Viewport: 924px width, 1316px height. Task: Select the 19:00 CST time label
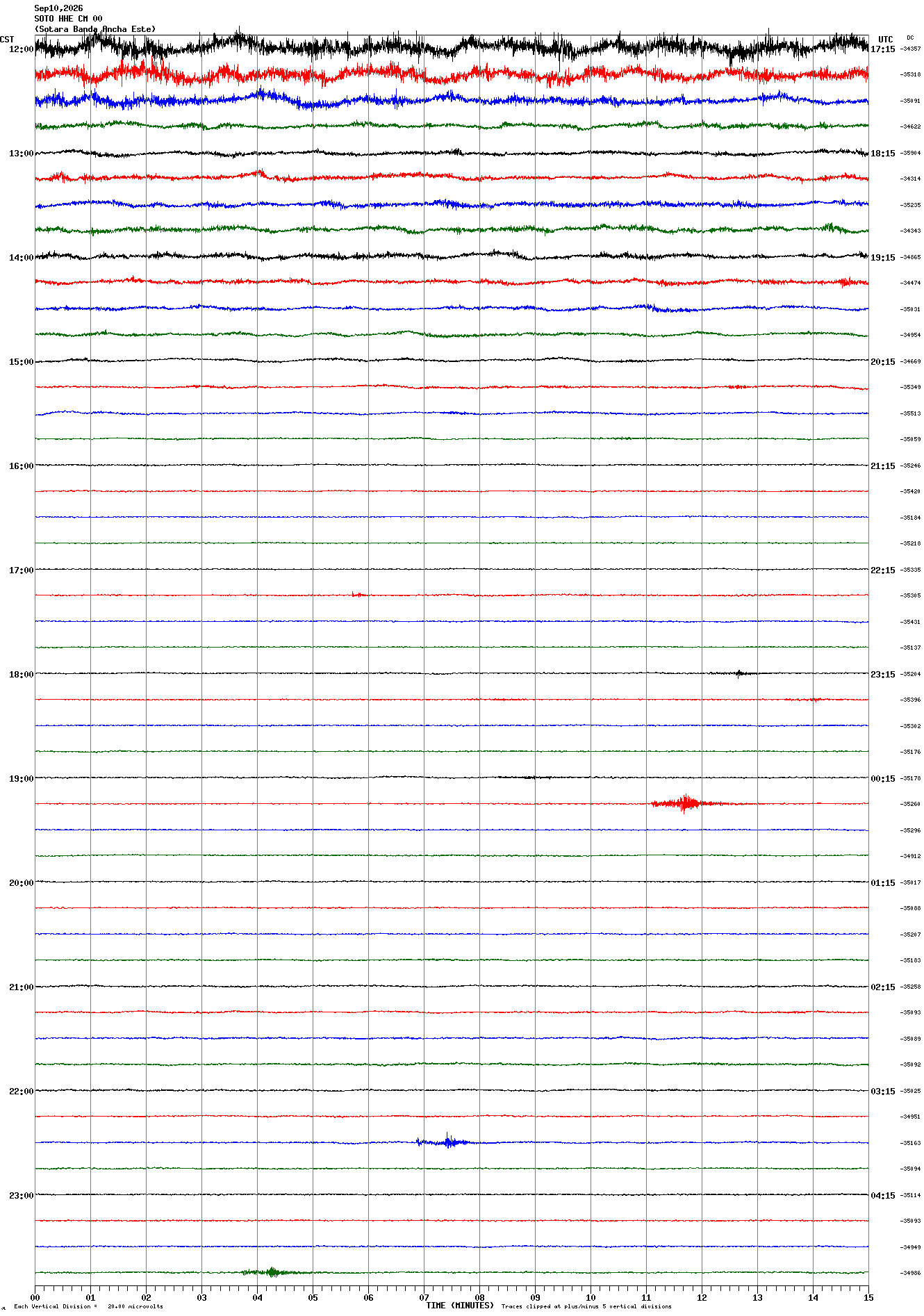(21, 779)
